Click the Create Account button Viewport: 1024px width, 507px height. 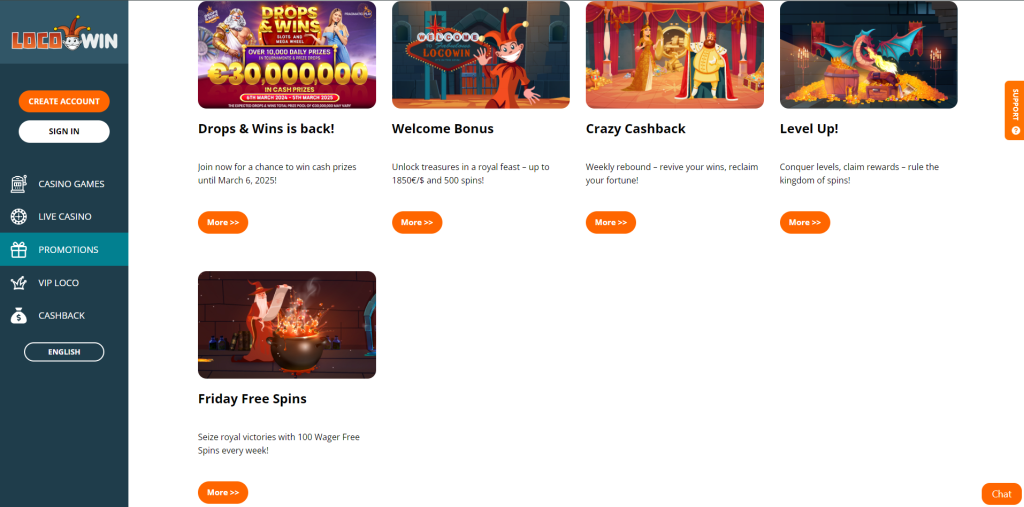[x=64, y=101]
